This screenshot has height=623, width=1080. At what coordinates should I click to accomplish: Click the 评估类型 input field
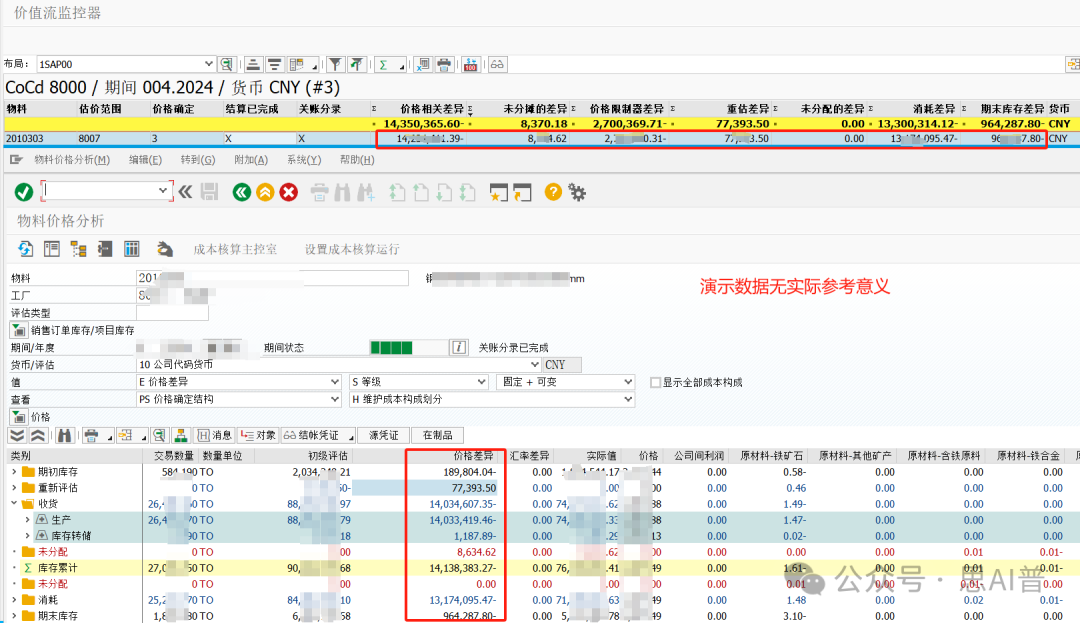(172, 313)
